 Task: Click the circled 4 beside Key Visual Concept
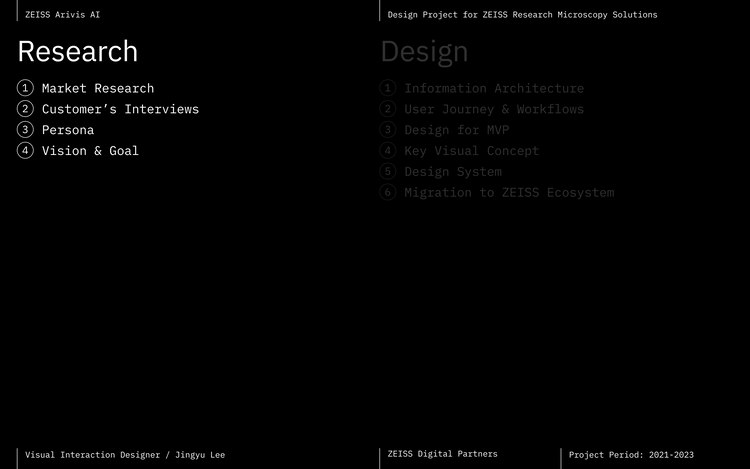(x=388, y=151)
